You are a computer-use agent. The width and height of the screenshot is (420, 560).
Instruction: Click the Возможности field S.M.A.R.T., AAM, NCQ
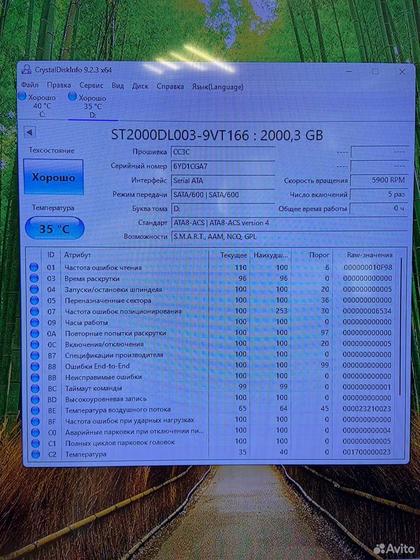pos(290,236)
